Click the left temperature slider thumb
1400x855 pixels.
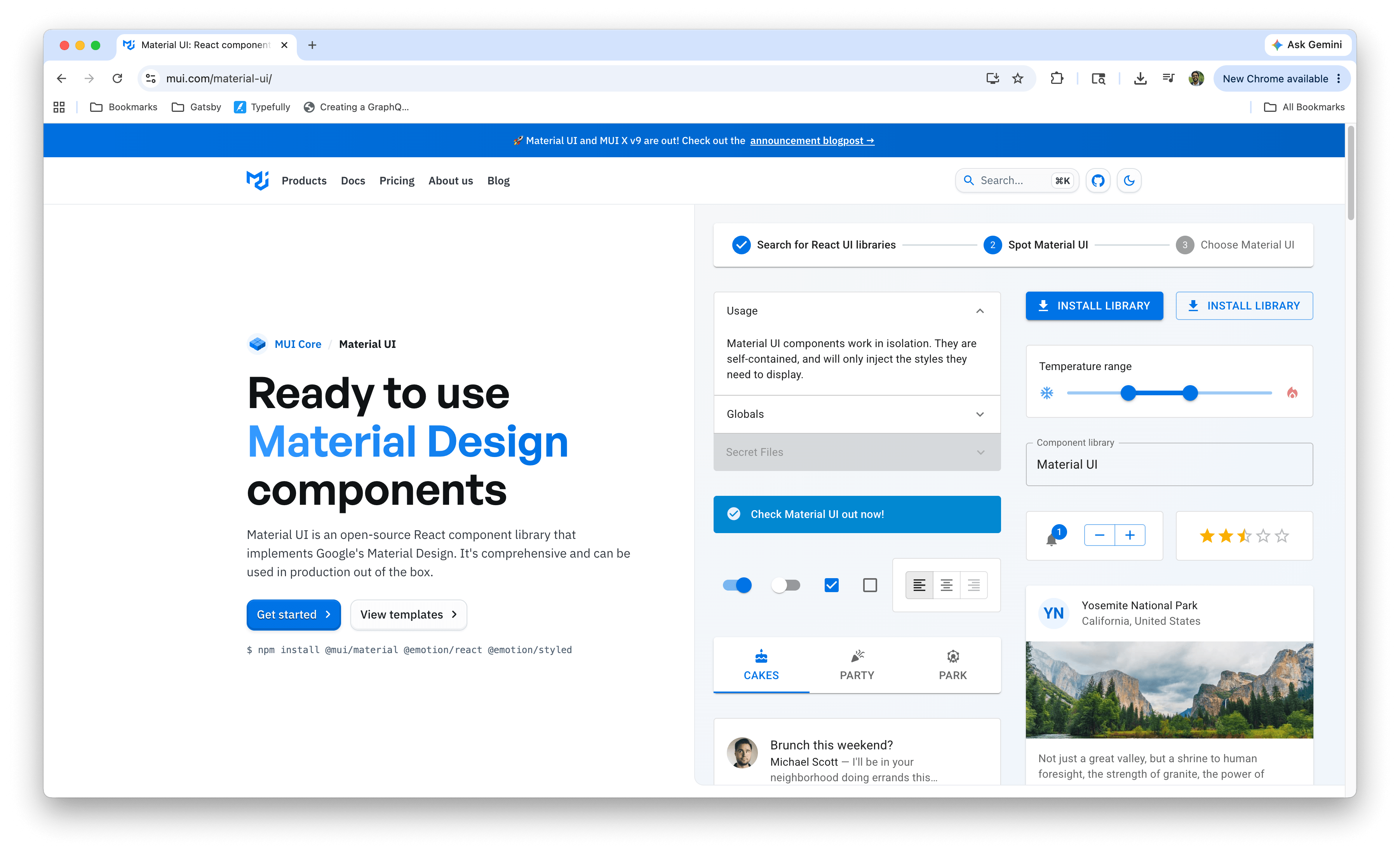[1128, 393]
